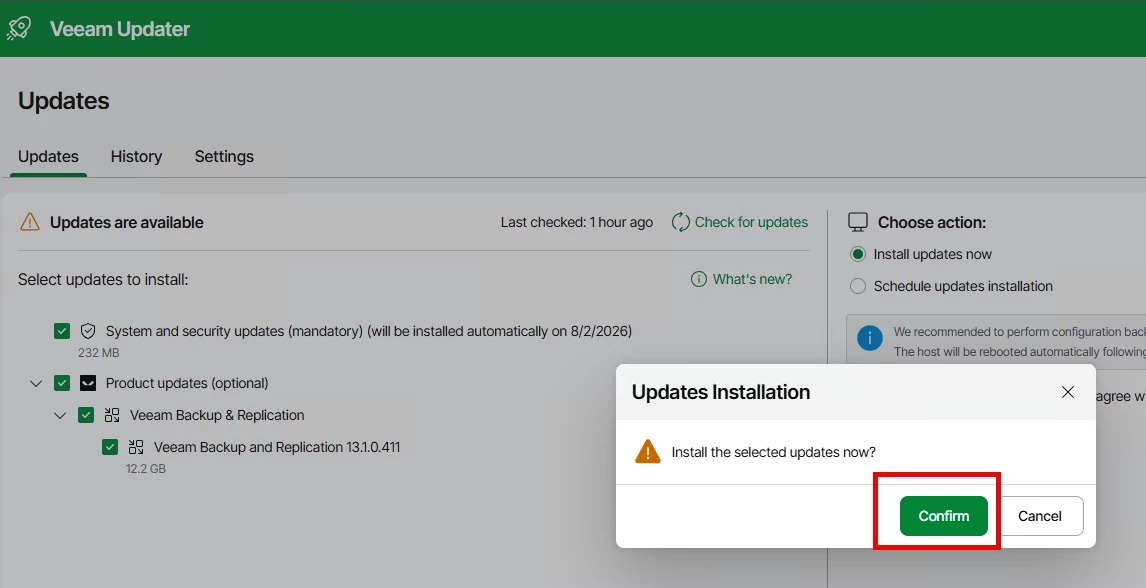Open the History tab
Viewport: 1146px width, 588px height.
coord(137,156)
